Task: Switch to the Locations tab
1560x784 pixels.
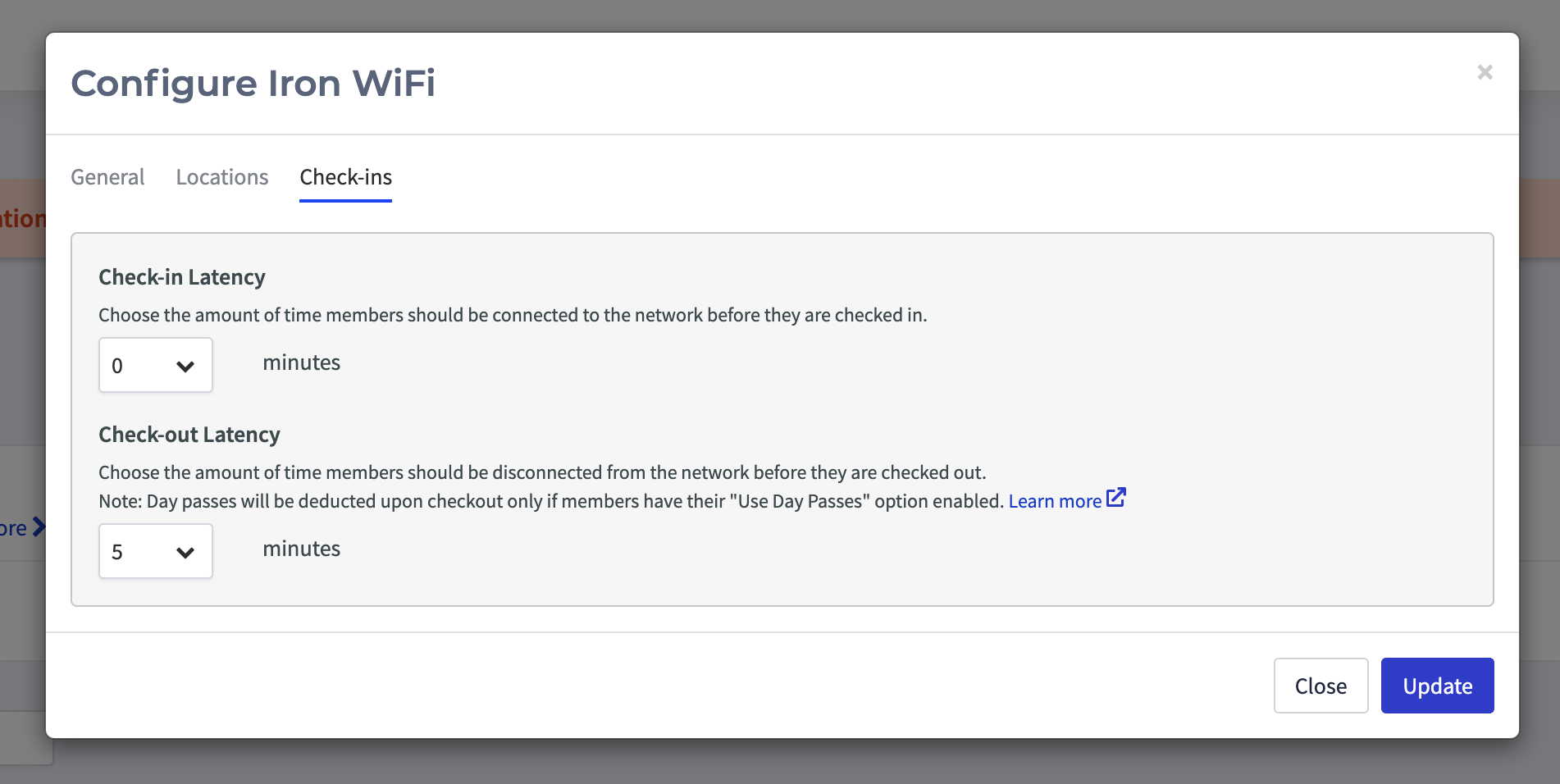Action: pos(222,177)
